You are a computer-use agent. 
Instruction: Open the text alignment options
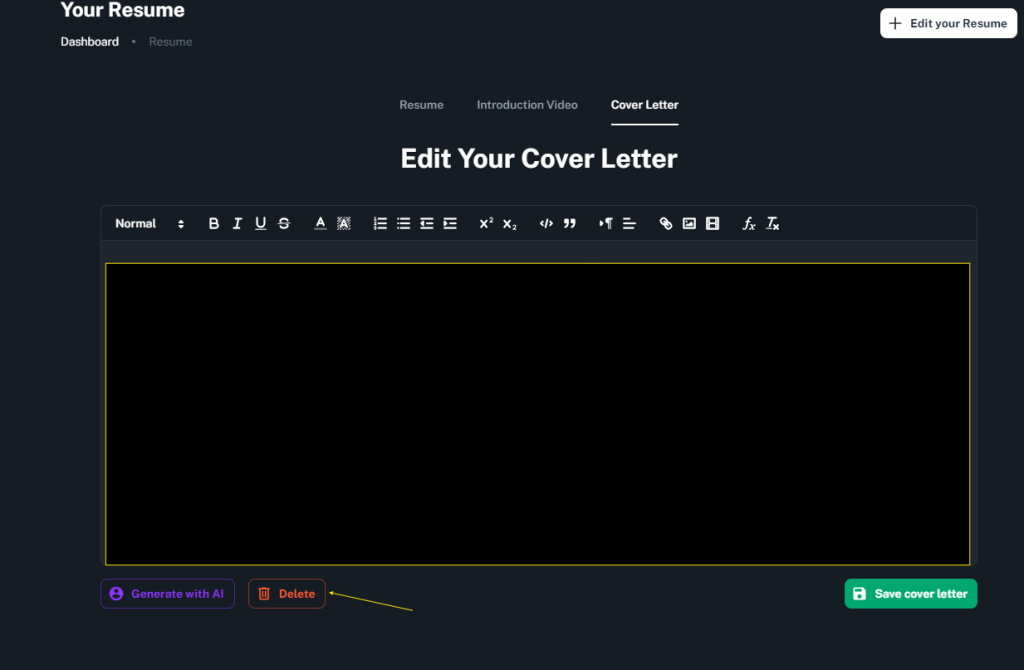tap(629, 223)
